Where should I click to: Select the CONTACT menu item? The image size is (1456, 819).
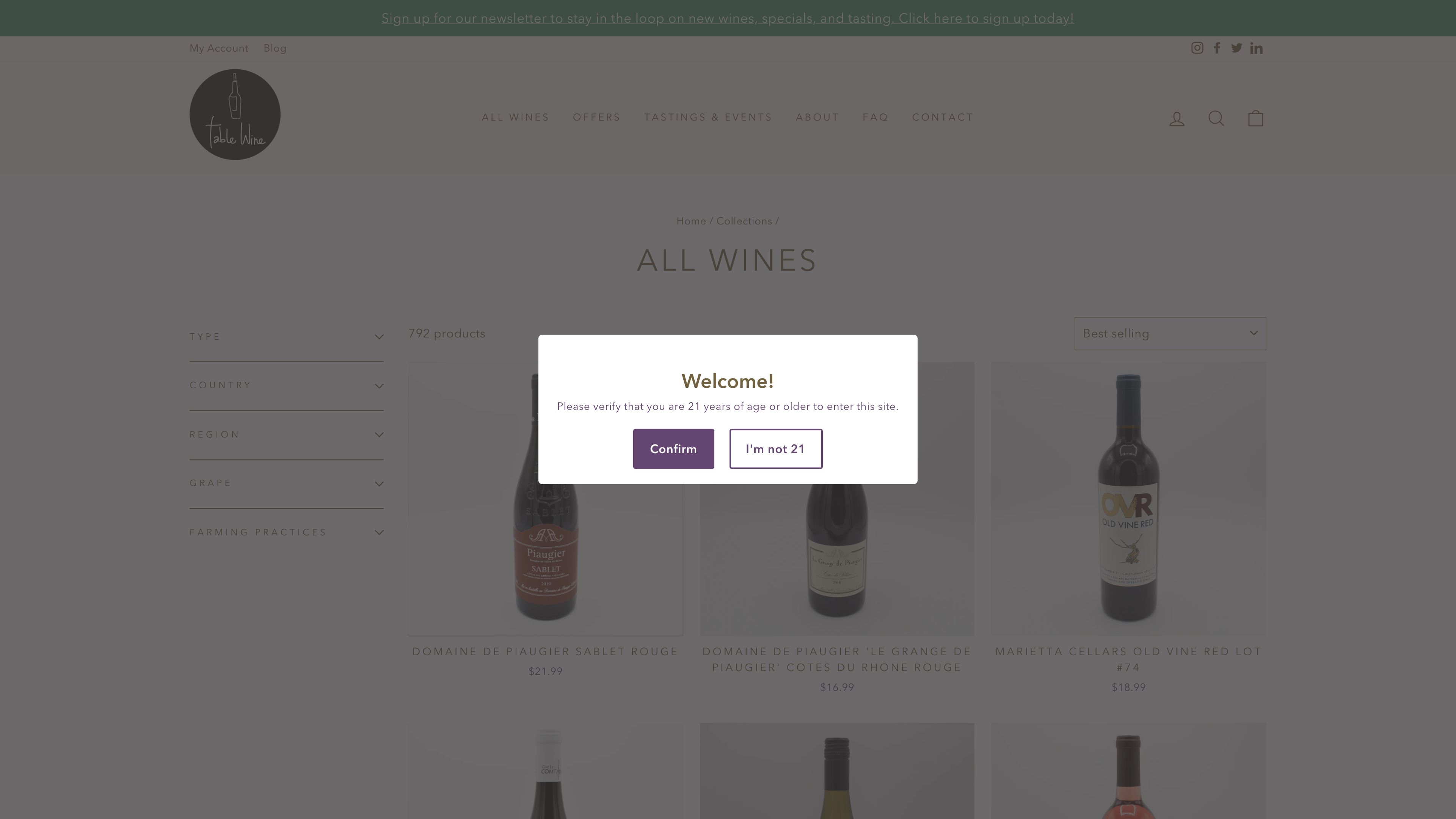tap(942, 118)
